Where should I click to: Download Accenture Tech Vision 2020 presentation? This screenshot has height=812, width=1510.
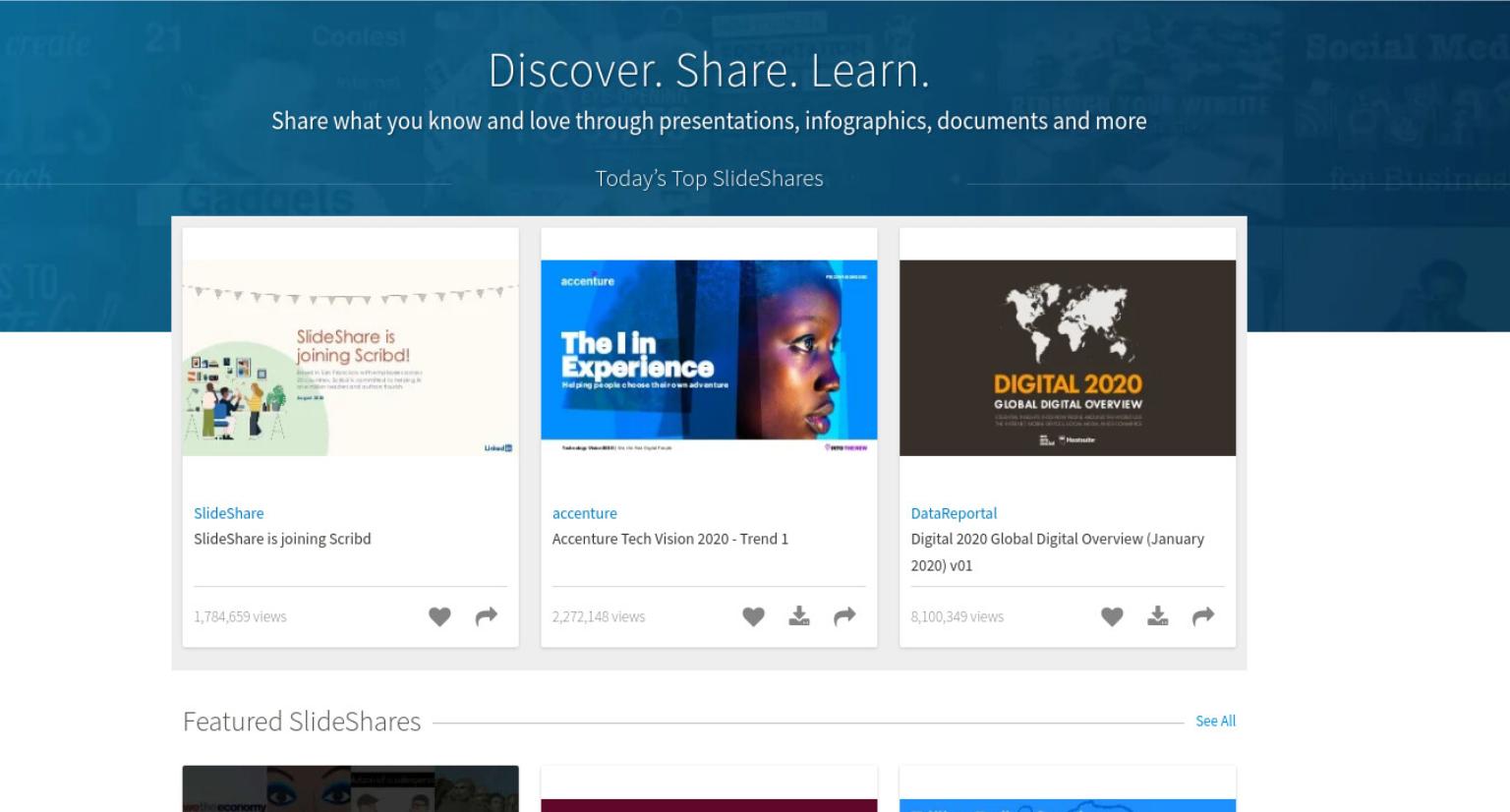click(799, 616)
